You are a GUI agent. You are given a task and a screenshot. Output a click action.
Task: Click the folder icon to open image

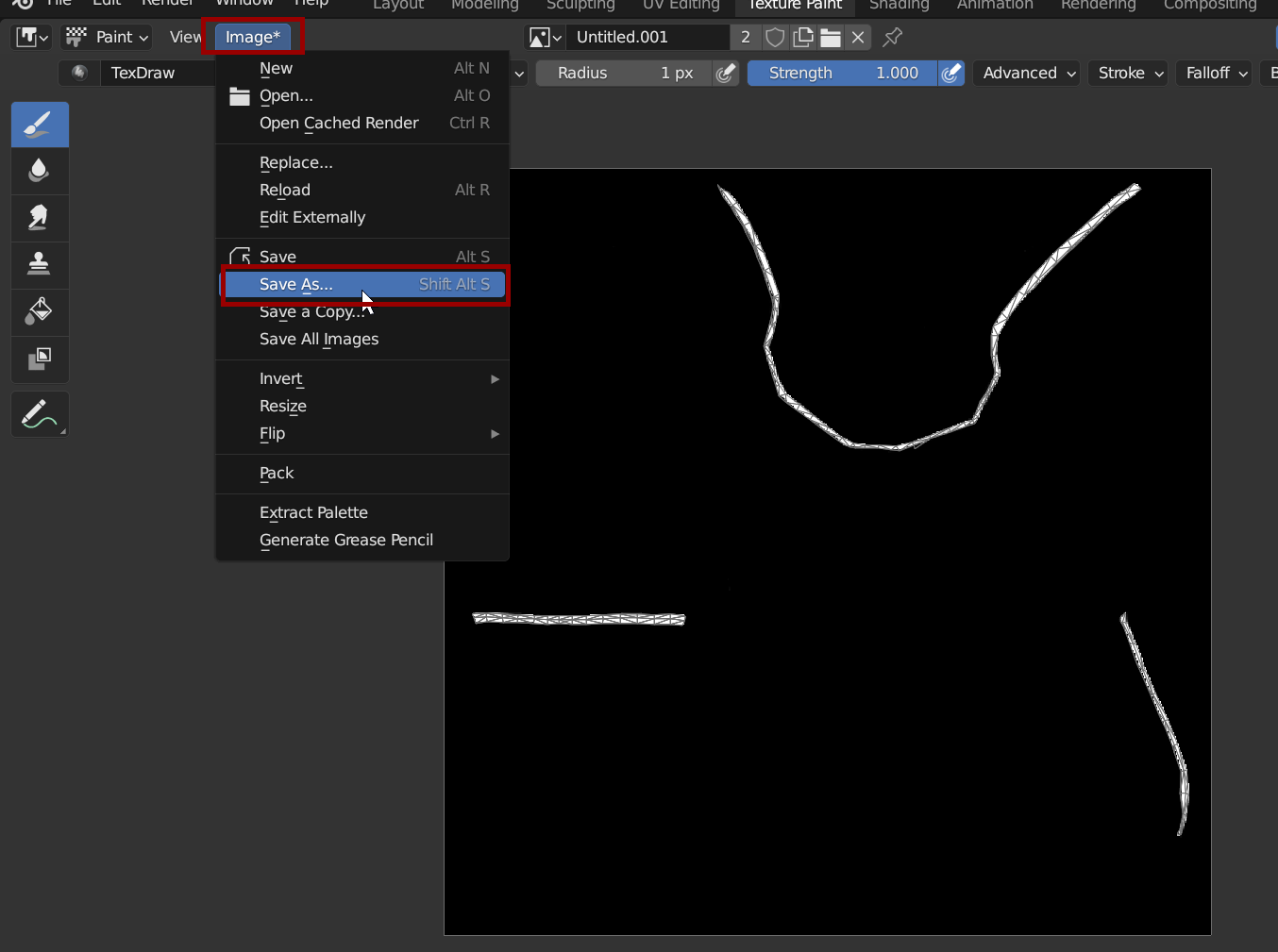tap(831, 38)
